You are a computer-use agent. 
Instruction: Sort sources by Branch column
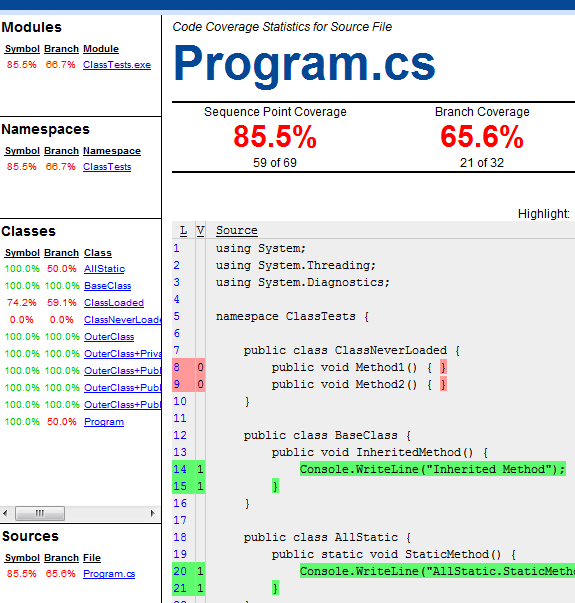61,558
